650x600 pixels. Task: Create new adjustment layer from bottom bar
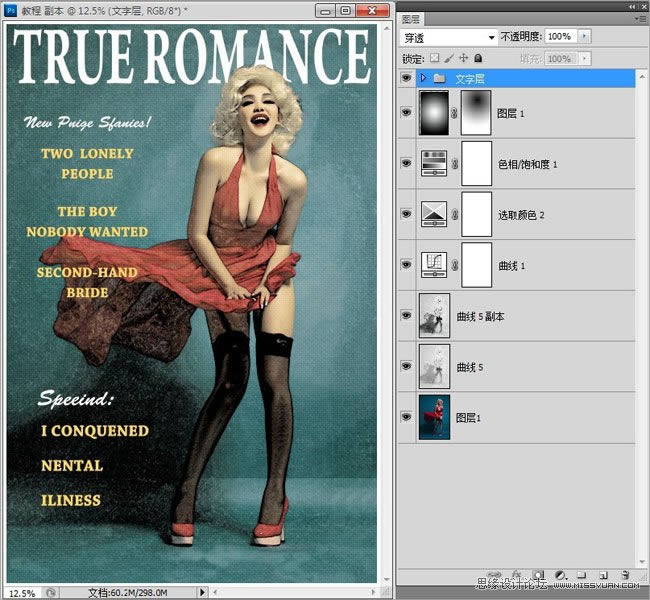coord(560,576)
